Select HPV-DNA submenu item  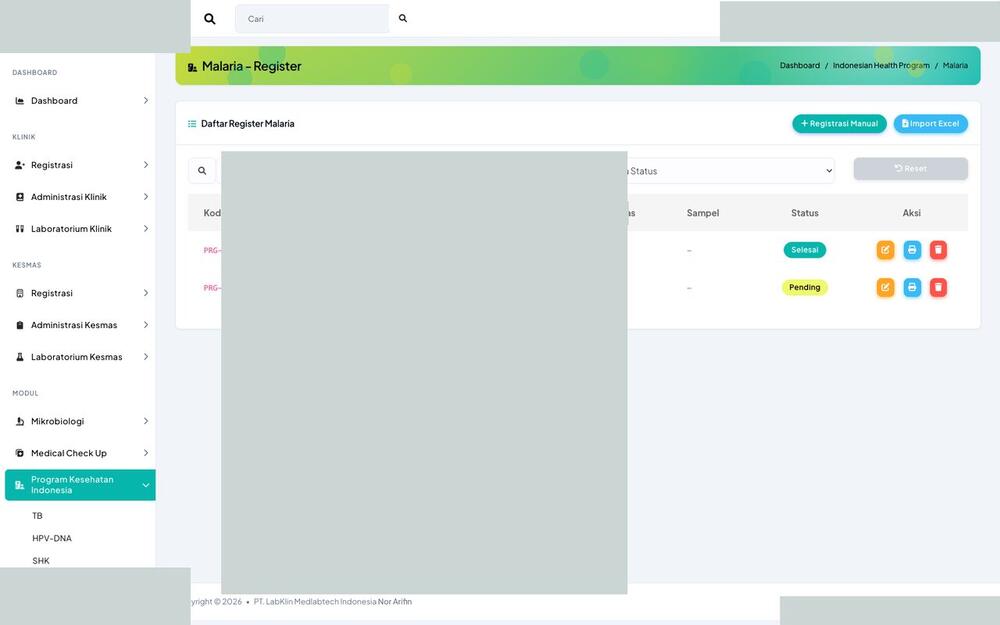(52, 538)
